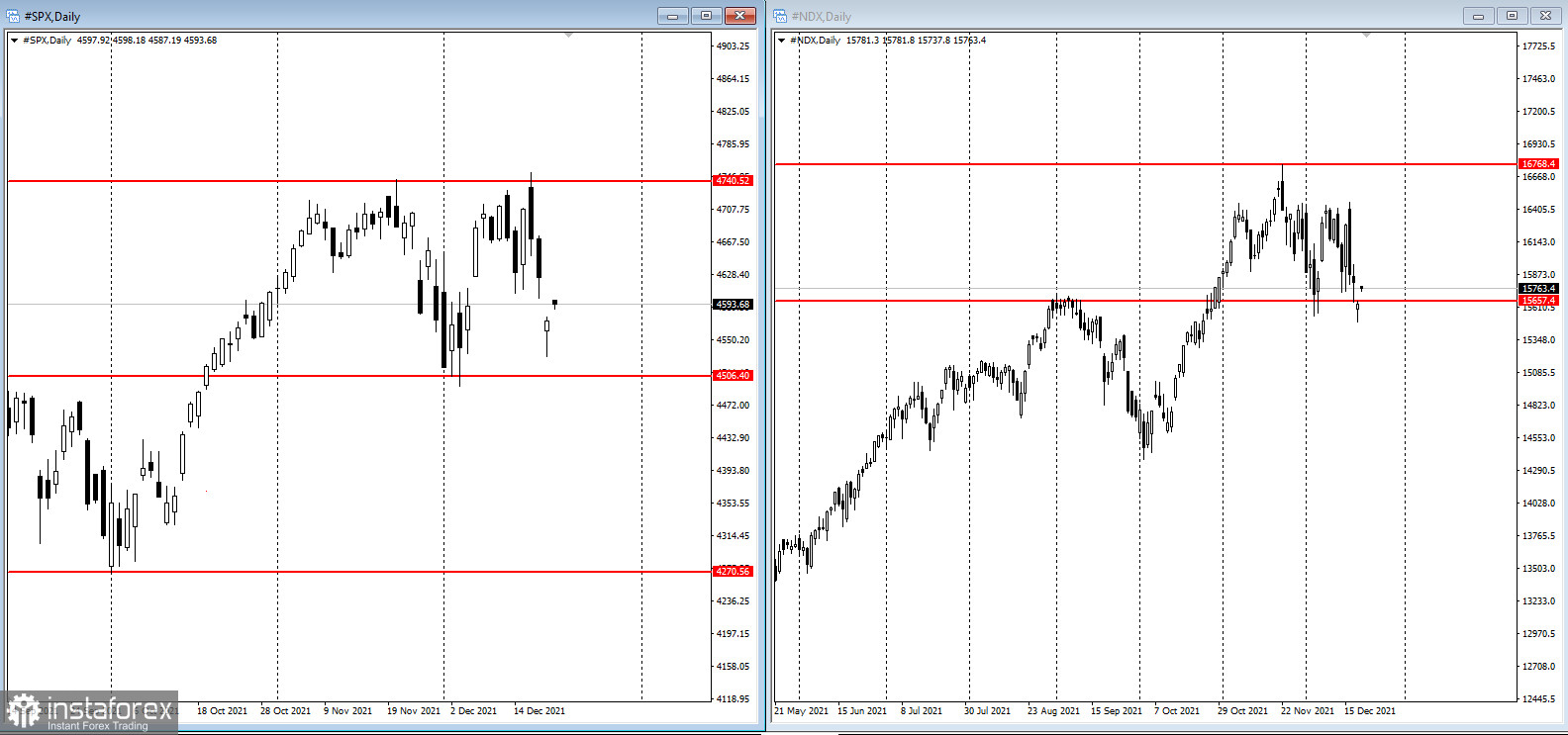Click NDX price scale value 14028.0

1538,504
